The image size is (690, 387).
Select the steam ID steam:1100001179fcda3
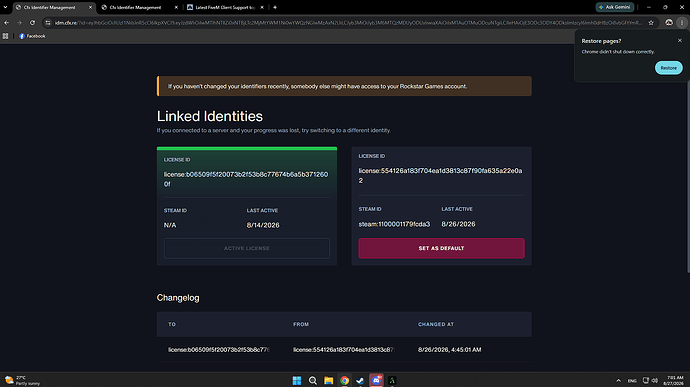(394, 224)
